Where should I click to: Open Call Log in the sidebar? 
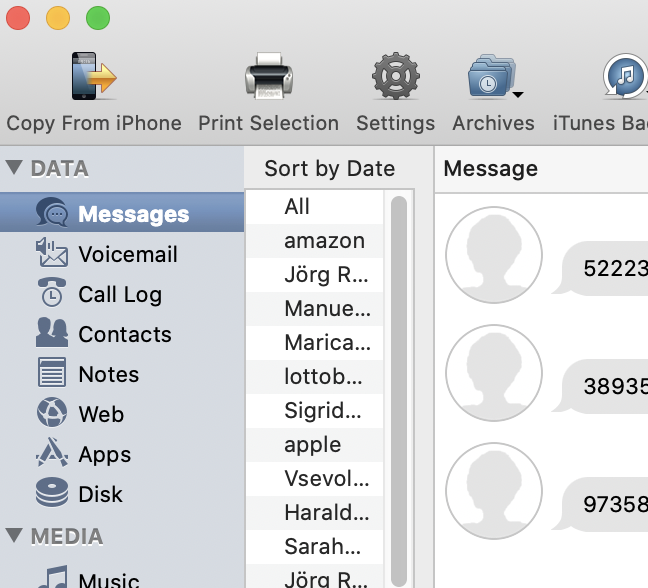click(122, 294)
